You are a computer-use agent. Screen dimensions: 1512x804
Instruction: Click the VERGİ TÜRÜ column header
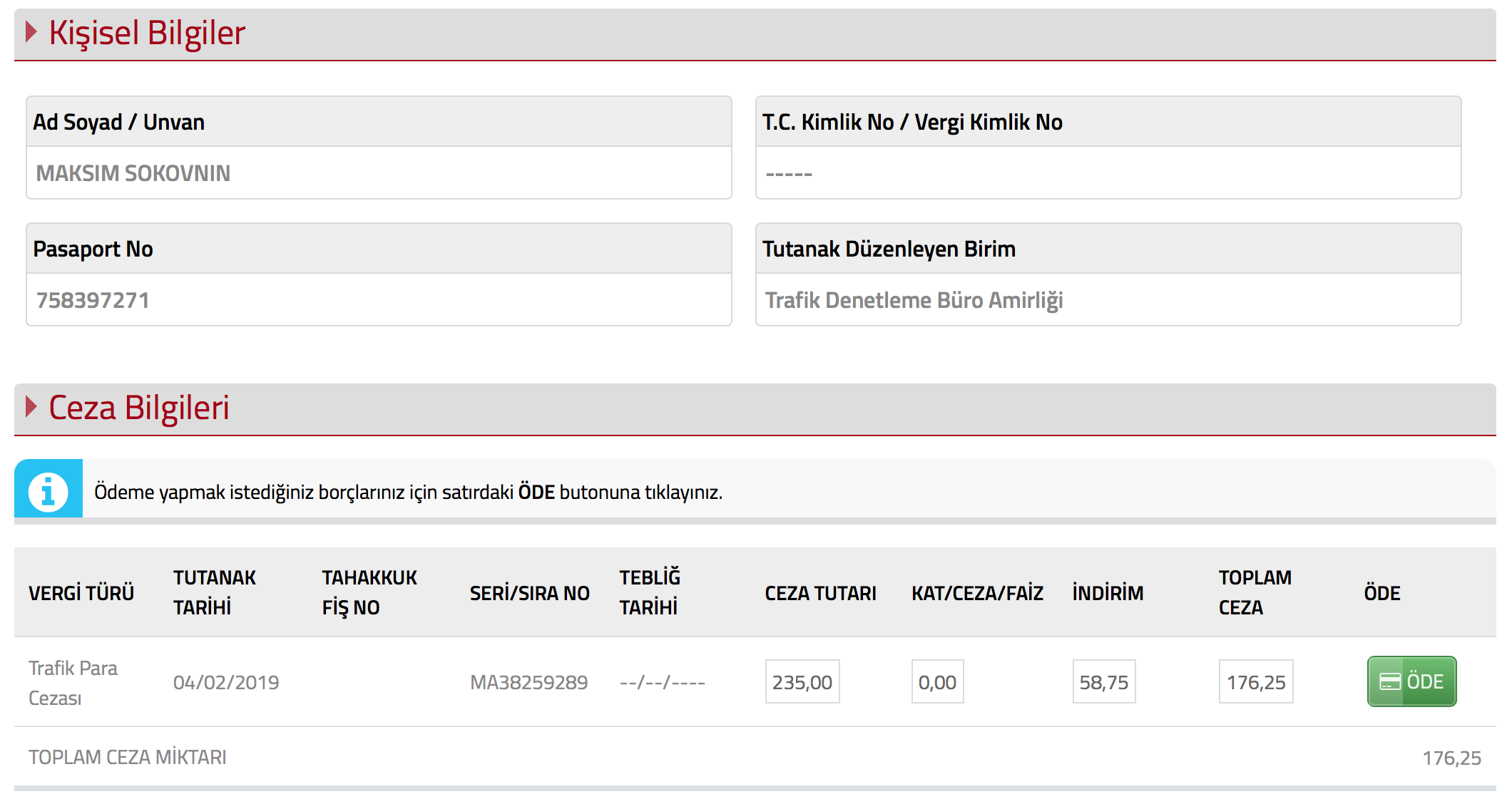click(81, 593)
